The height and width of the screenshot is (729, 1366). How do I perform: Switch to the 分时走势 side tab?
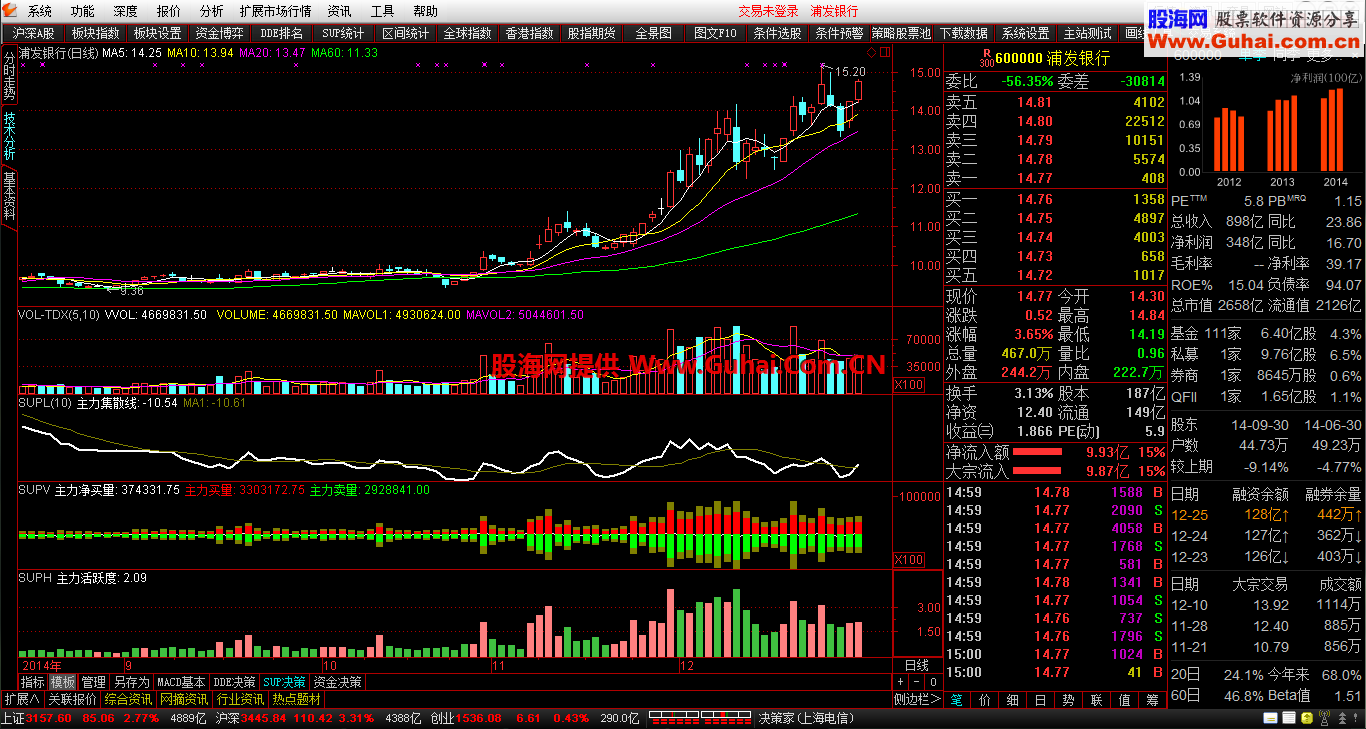coord(9,75)
